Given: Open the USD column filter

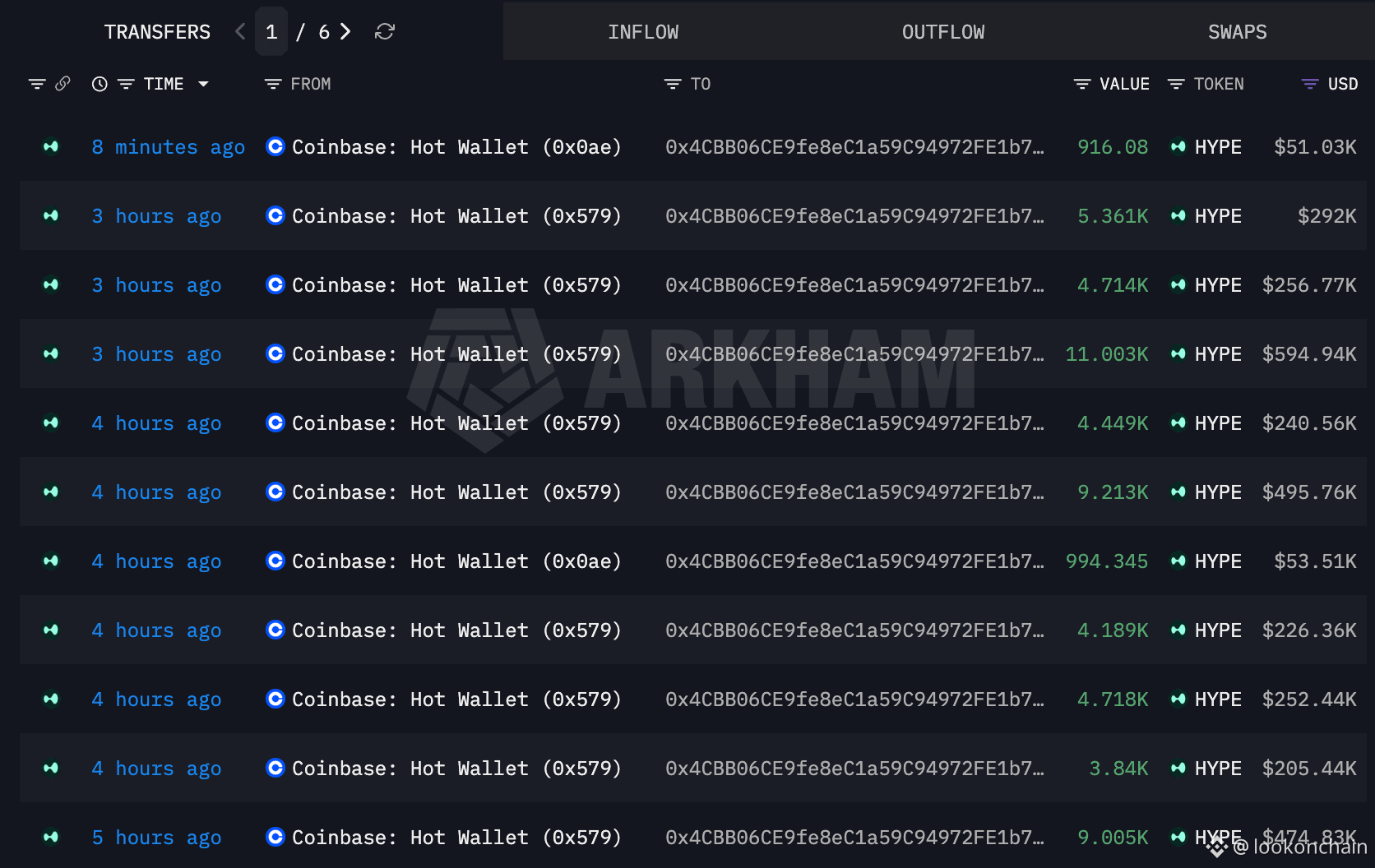Looking at the screenshot, I should coord(1310,84).
